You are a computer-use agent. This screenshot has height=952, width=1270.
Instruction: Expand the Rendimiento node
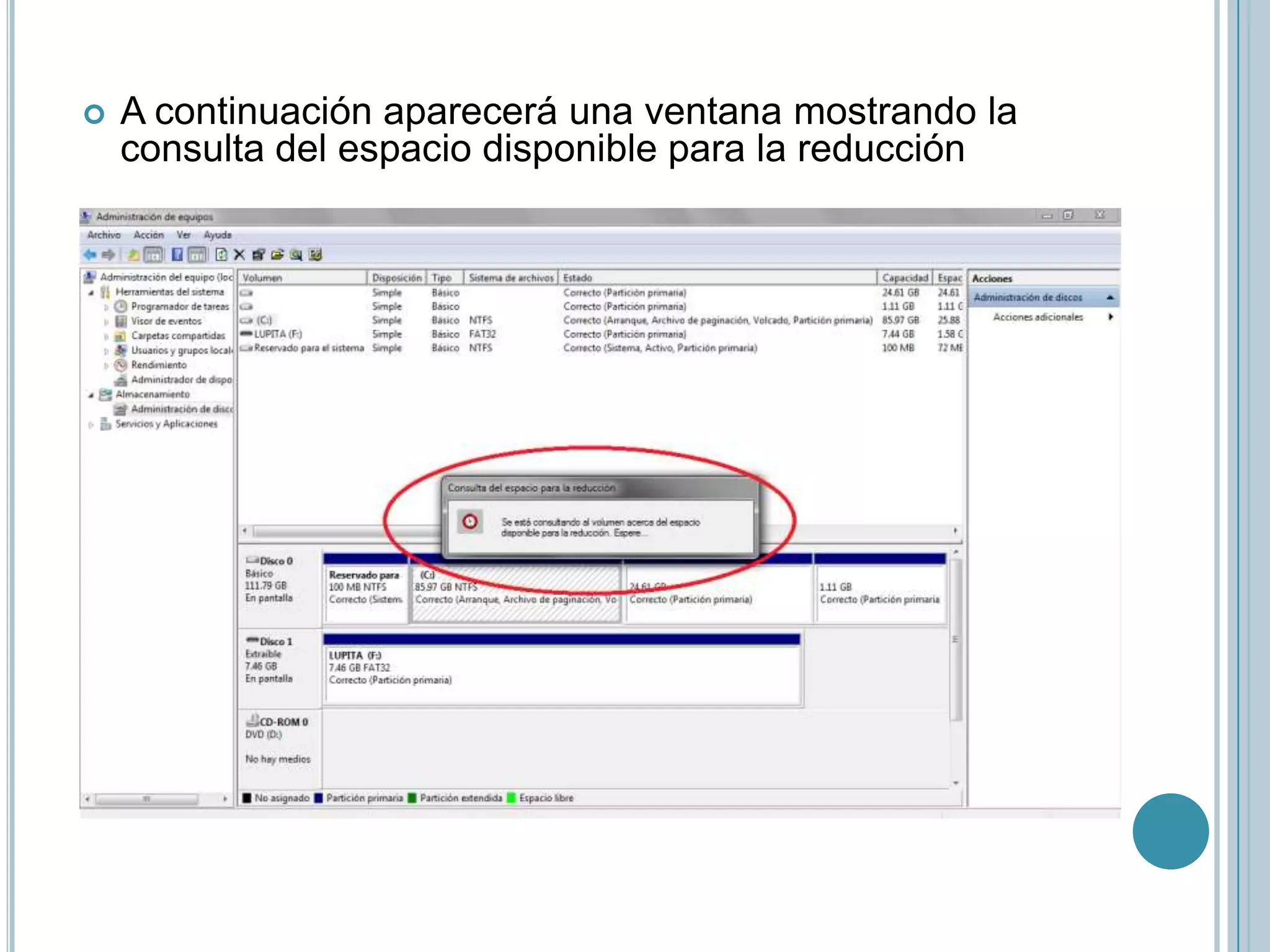106,366
